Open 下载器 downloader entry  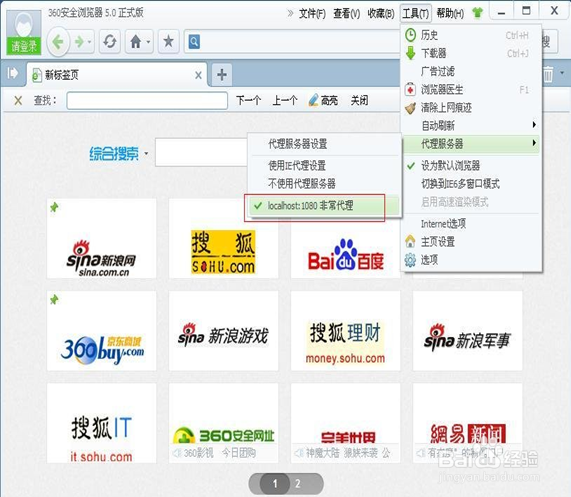click(472, 53)
